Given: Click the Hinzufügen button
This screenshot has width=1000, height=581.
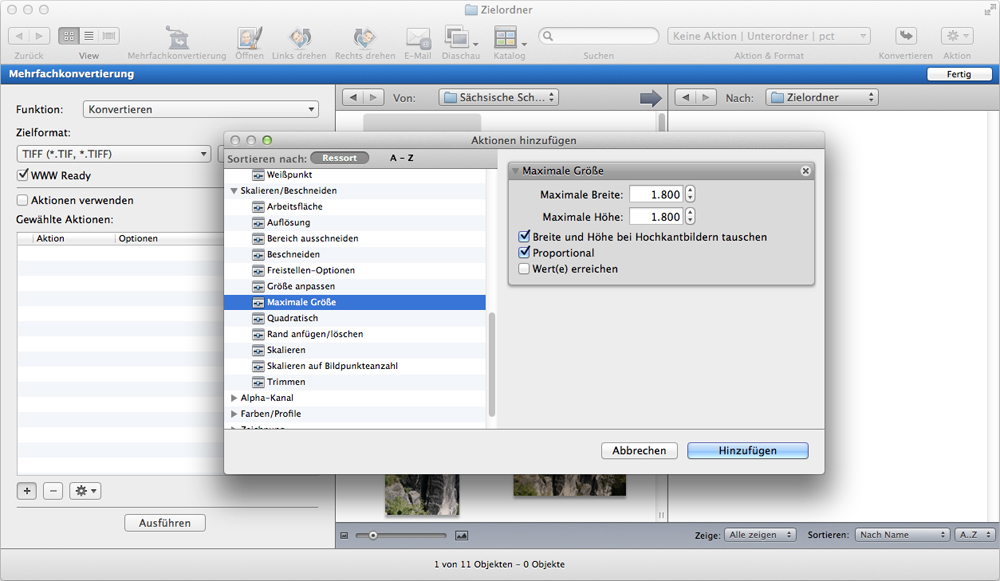Looking at the screenshot, I should (747, 450).
